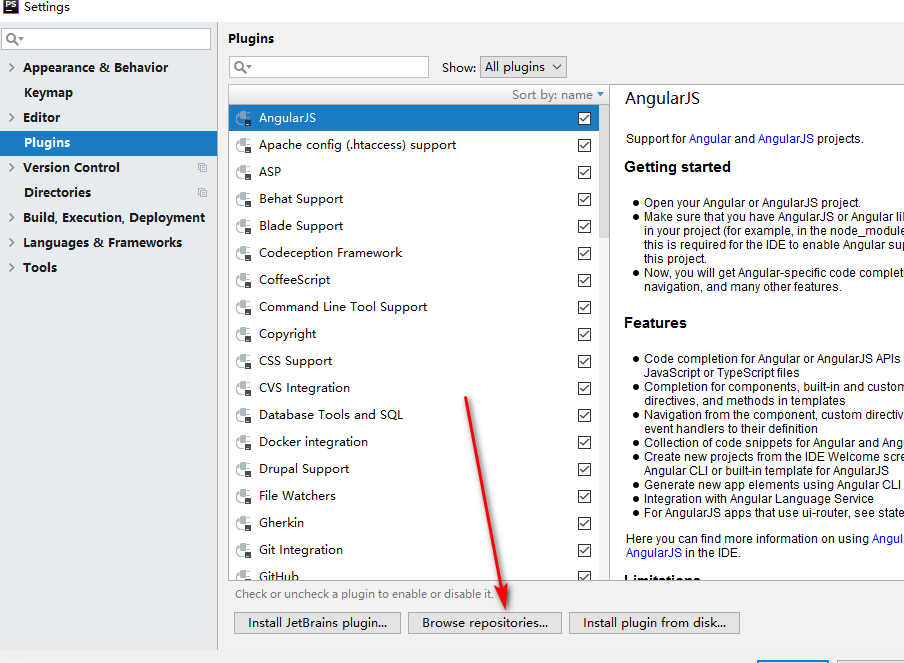Select the File Watchers plugin row
The height and width of the screenshot is (663, 904).
pyautogui.click(x=414, y=496)
